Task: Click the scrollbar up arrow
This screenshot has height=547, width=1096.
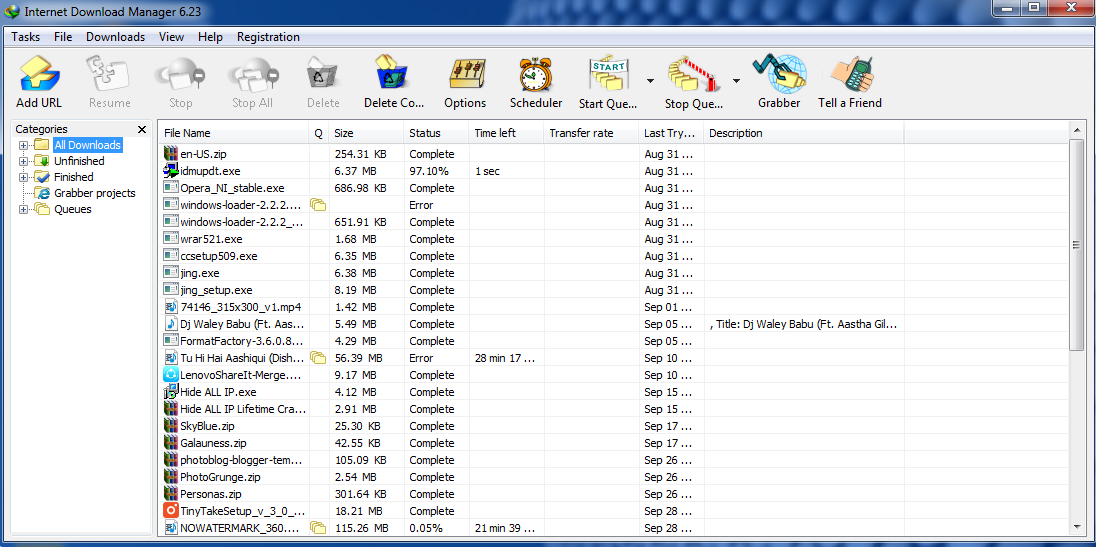Action: pos(1075,131)
